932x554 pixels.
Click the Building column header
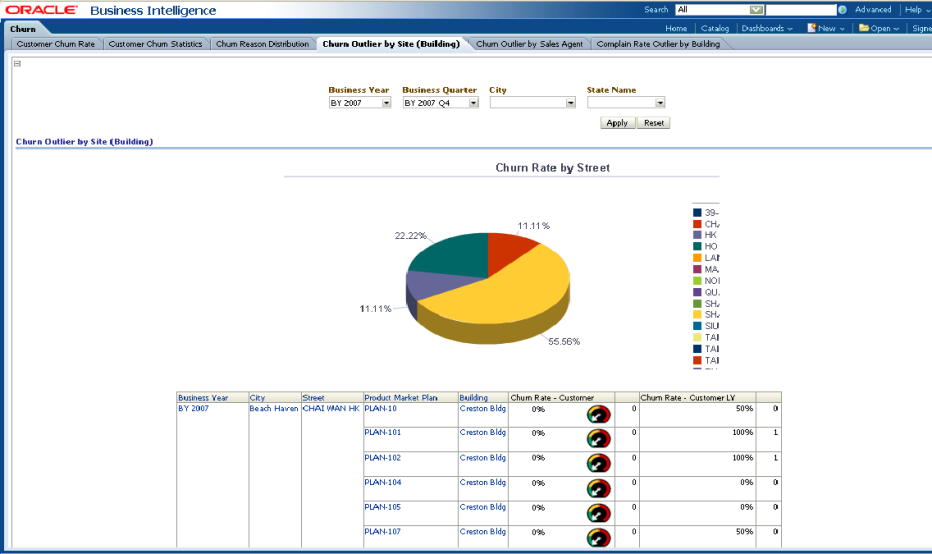click(x=474, y=398)
